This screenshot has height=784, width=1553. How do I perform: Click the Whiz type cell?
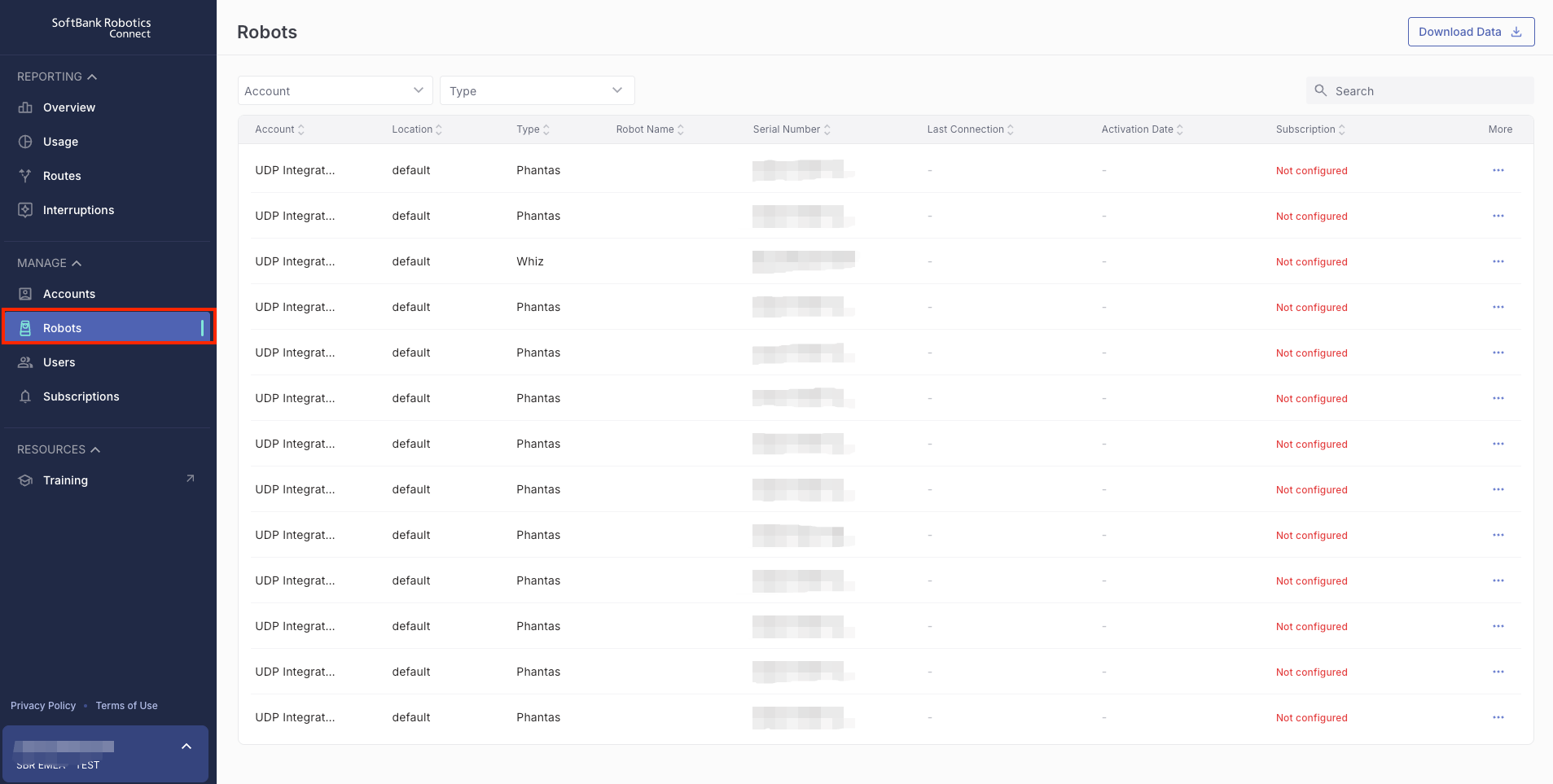point(530,261)
